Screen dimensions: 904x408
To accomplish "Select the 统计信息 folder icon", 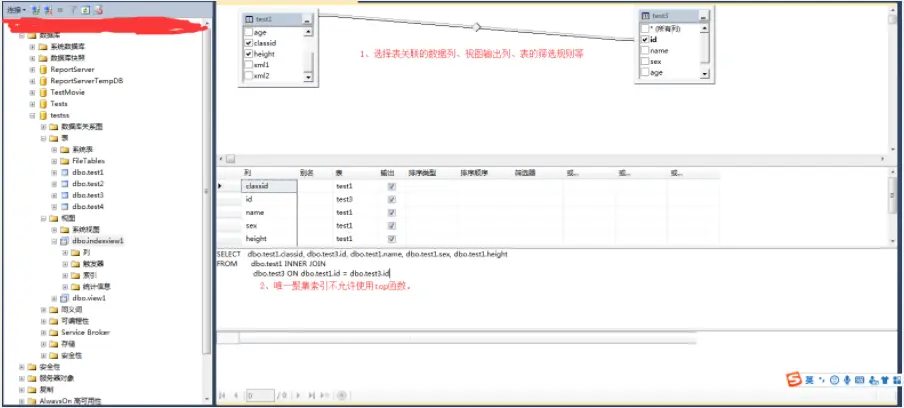I will click(x=76, y=286).
